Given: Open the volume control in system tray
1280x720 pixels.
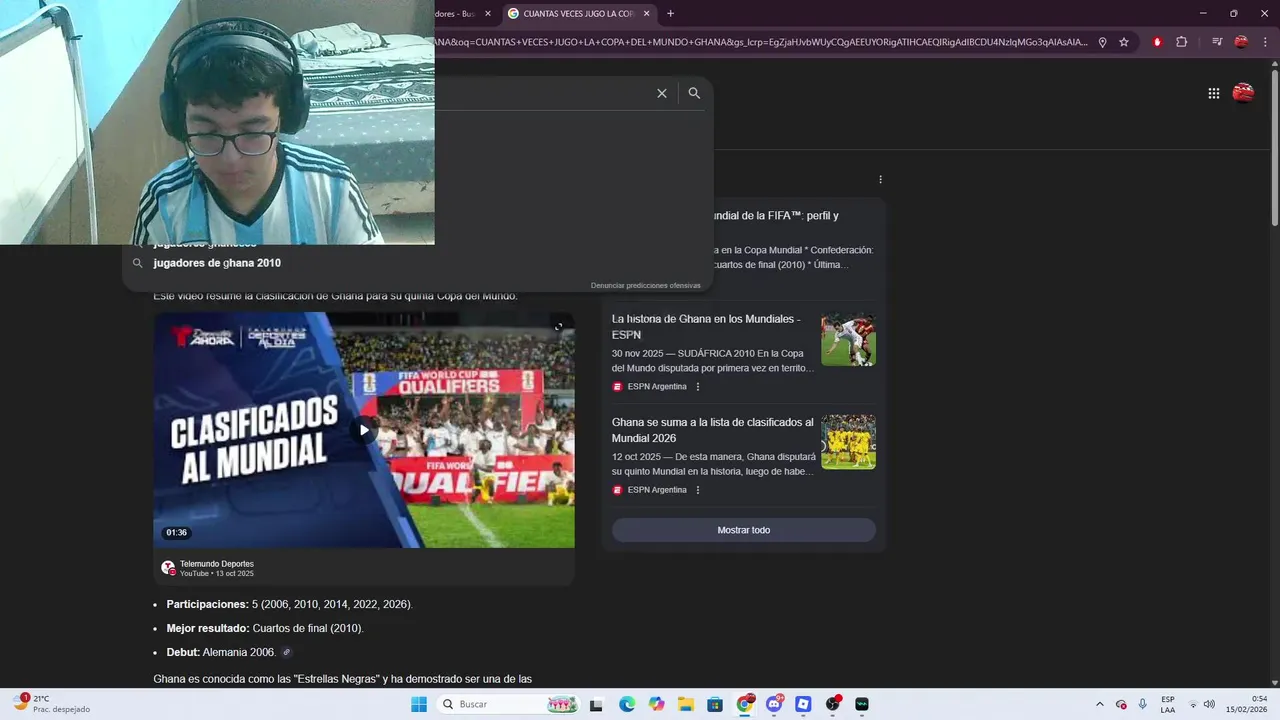Looking at the screenshot, I should [x=1209, y=704].
